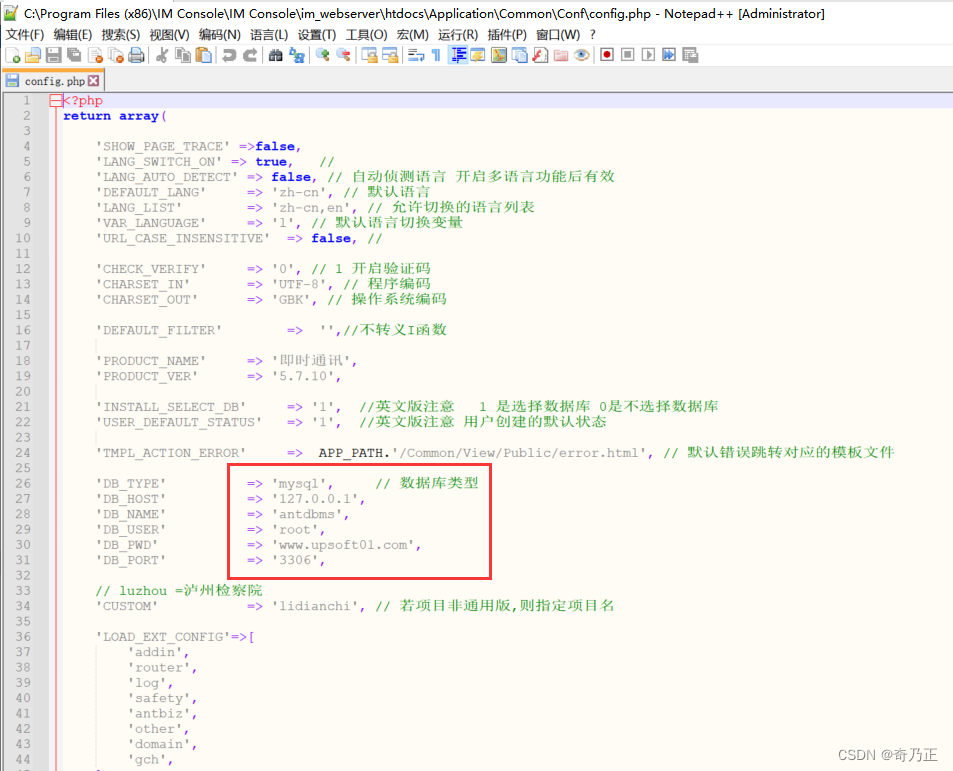The width and height of the screenshot is (953, 771).
Task: Open the 窗口(W) menu
Action: coord(557,35)
